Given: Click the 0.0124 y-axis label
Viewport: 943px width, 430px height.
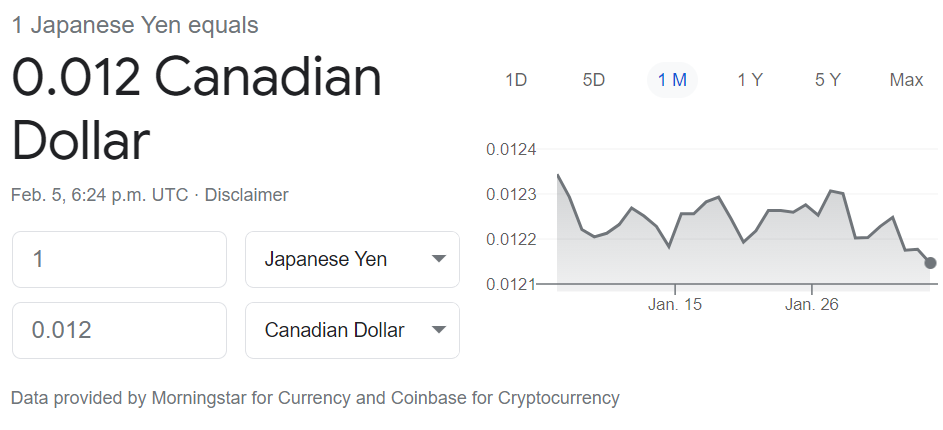Looking at the screenshot, I should pyautogui.click(x=511, y=150).
